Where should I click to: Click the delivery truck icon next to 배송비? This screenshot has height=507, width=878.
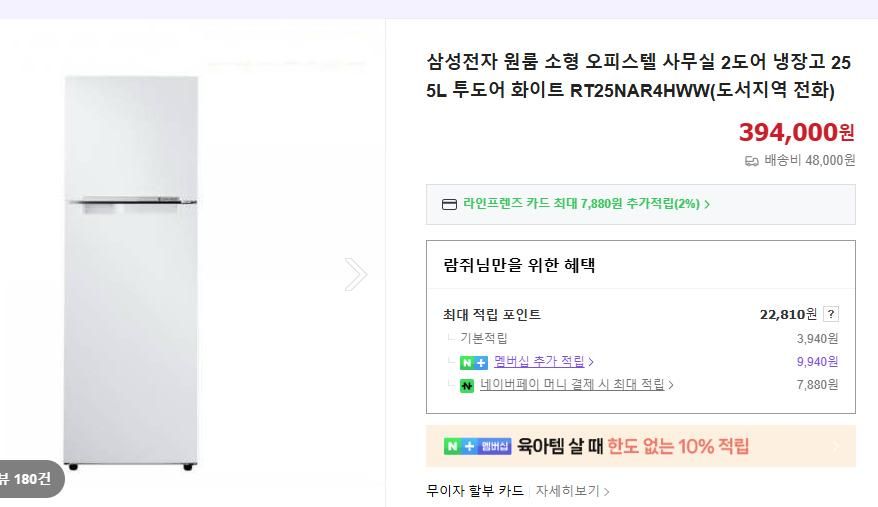click(752, 160)
